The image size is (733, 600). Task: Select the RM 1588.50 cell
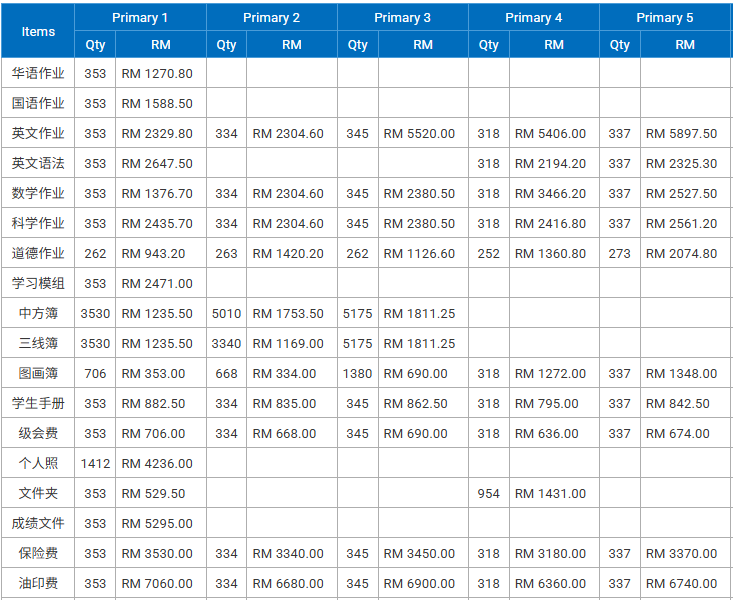pyautogui.click(x=161, y=103)
